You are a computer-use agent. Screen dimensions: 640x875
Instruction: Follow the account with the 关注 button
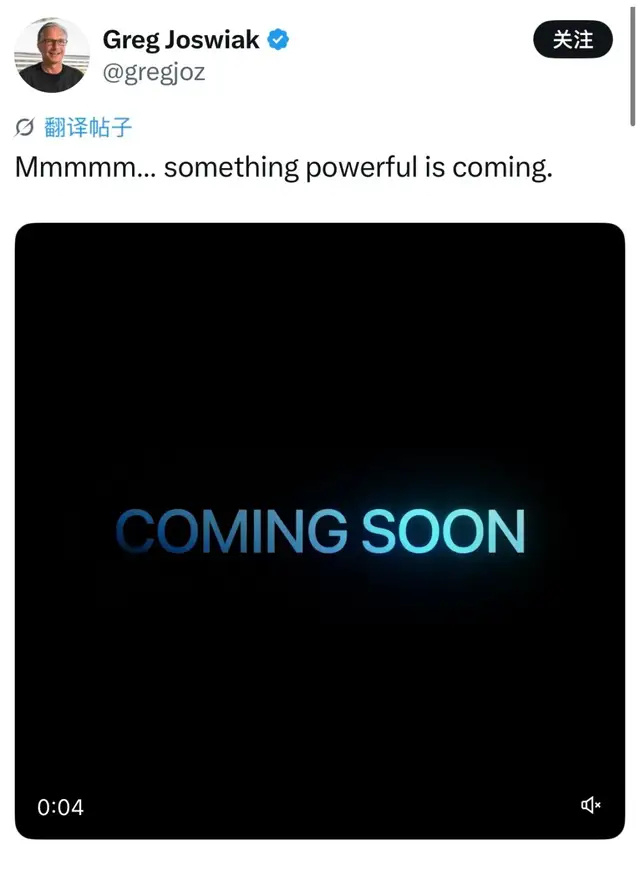pyautogui.click(x=573, y=40)
